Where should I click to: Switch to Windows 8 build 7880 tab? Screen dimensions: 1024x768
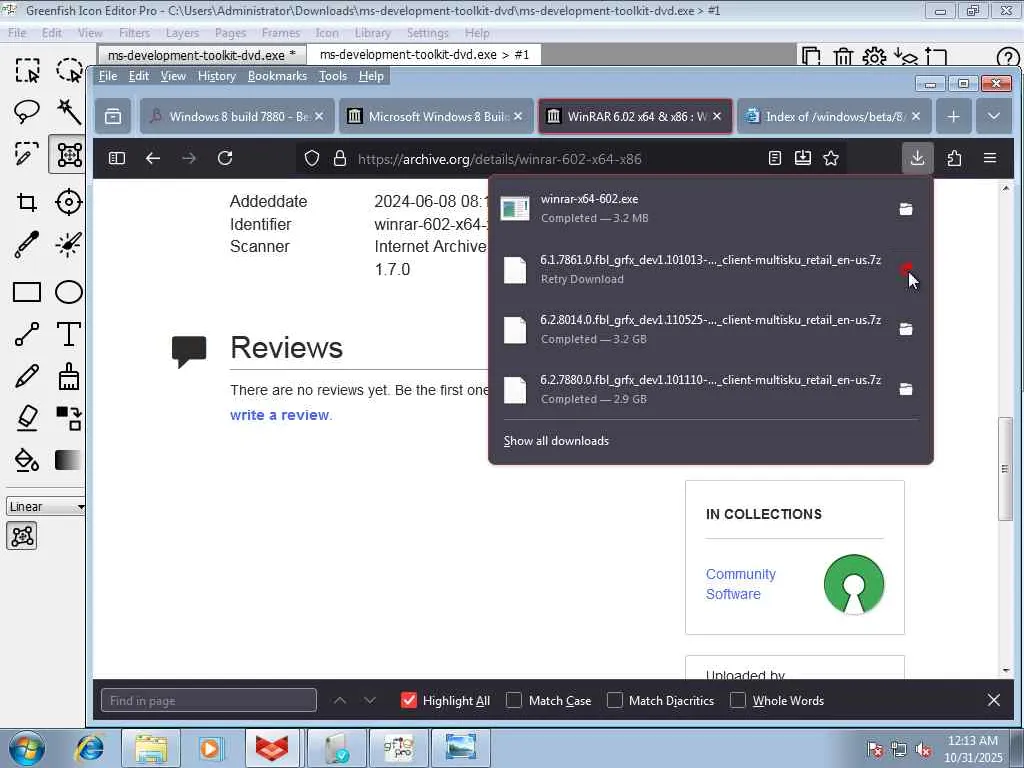237,116
